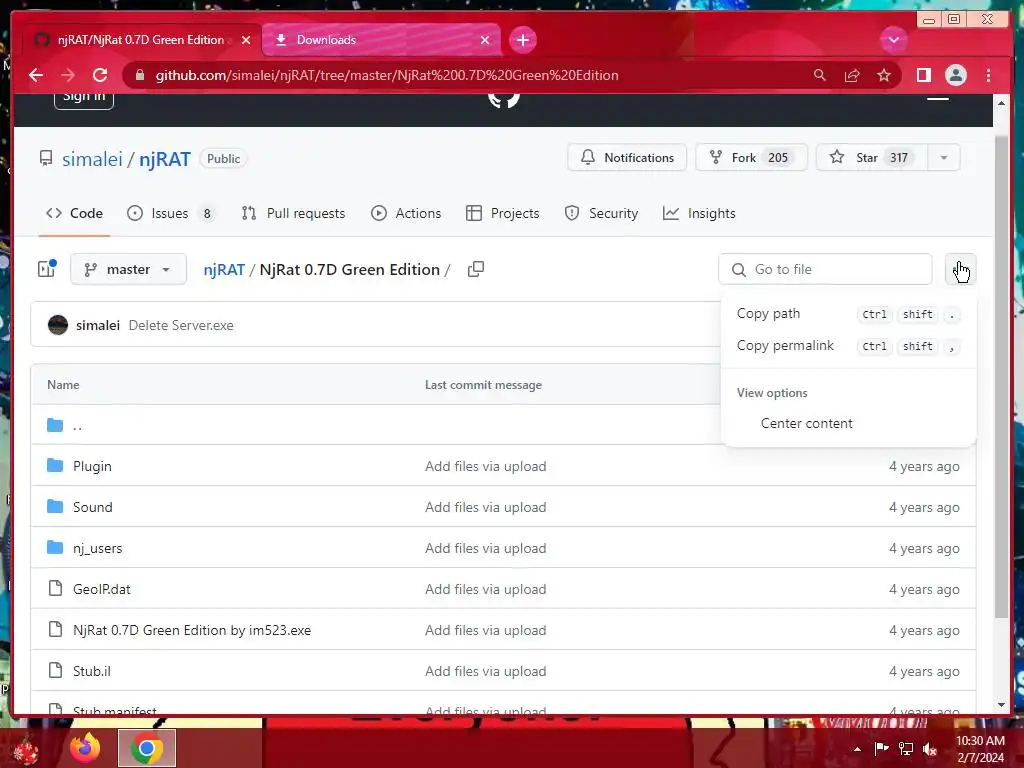This screenshot has width=1024, height=768.
Task: Click the Chrome taskbar icon
Action: tap(147, 748)
